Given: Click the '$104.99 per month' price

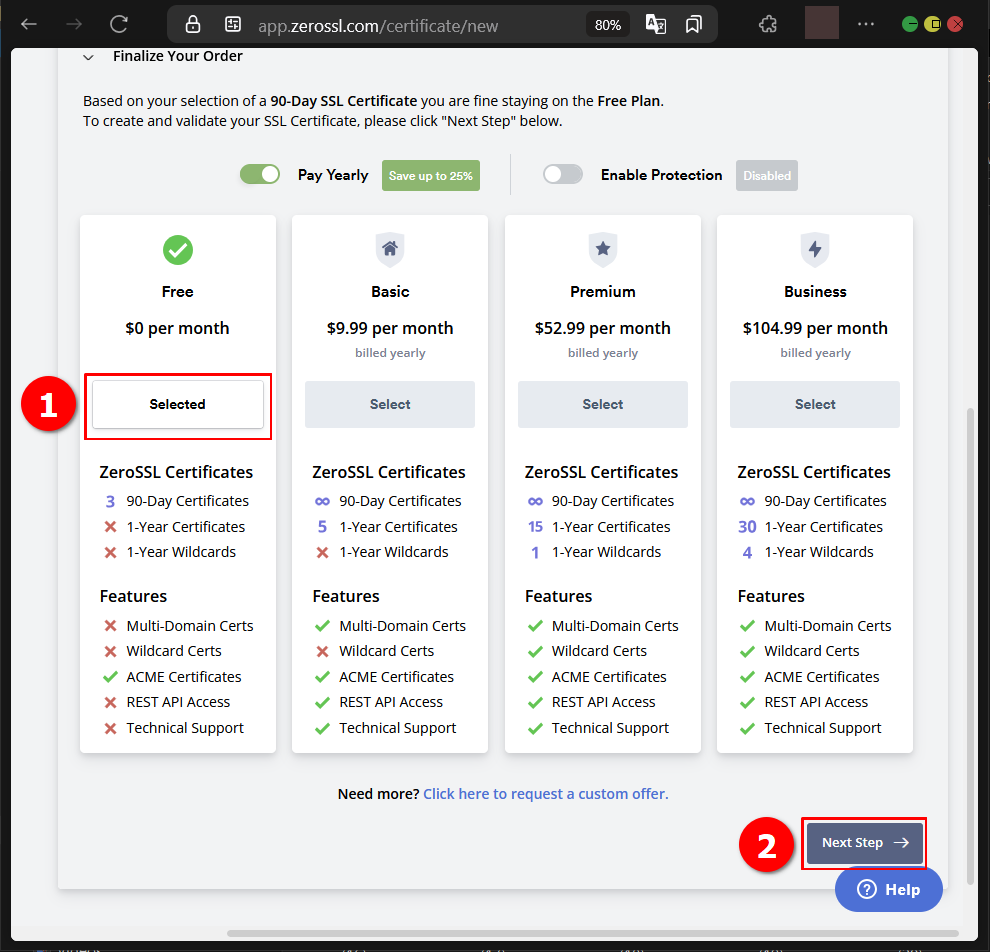Looking at the screenshot, I should coord(815,328).
